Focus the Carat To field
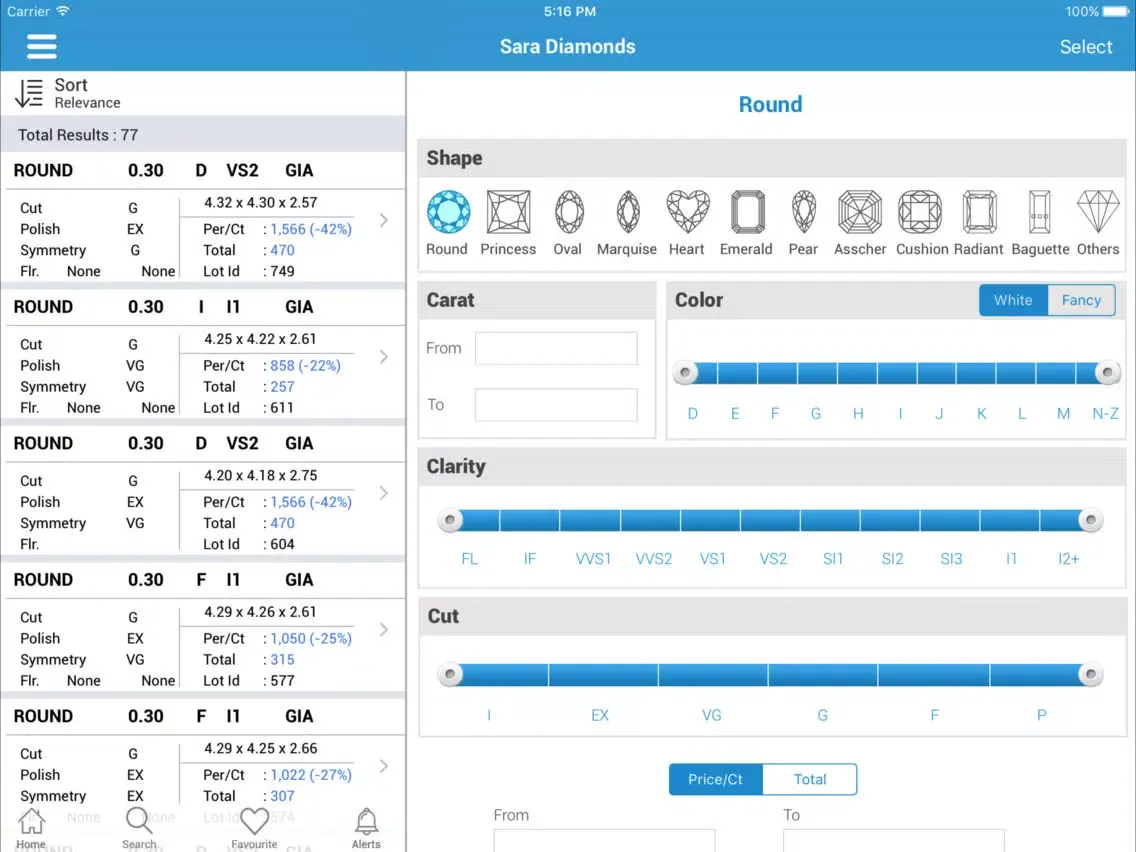The image size is (1136, 852). click(x=556, y=405)
